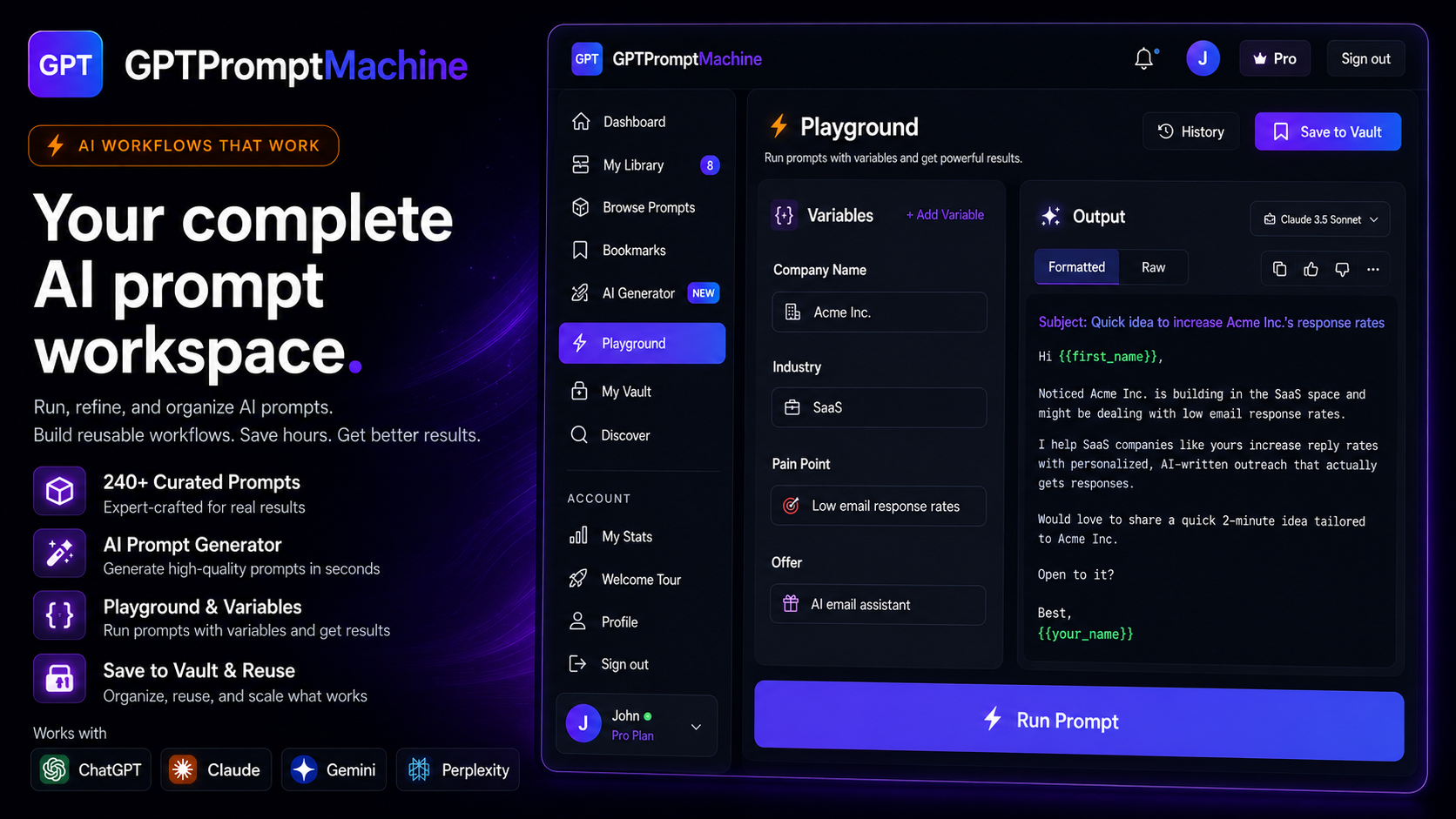Viewport: 1456px width, 819px height.
Task: Click the large GPT logo tile
Action: point(65,64)
